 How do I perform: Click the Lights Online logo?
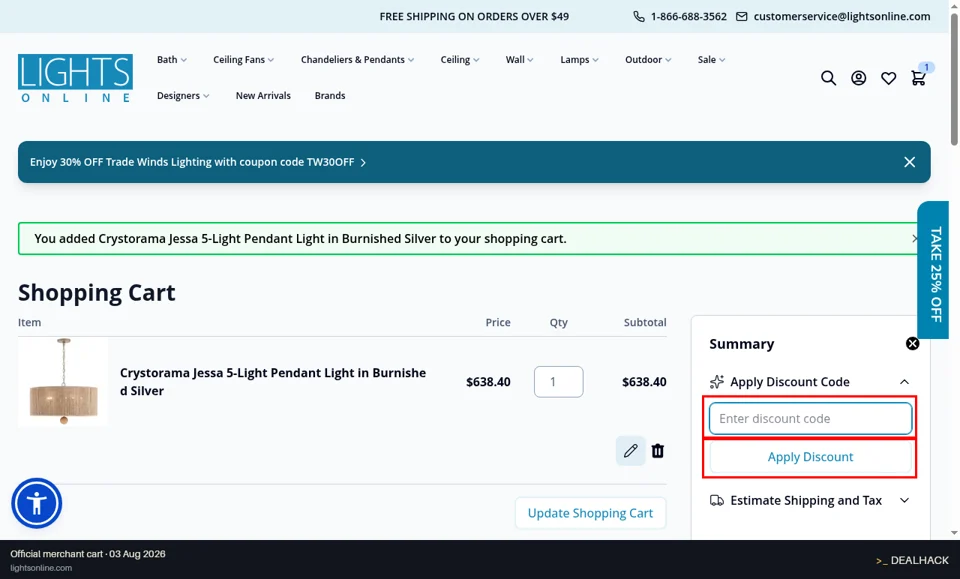(75, 78)
